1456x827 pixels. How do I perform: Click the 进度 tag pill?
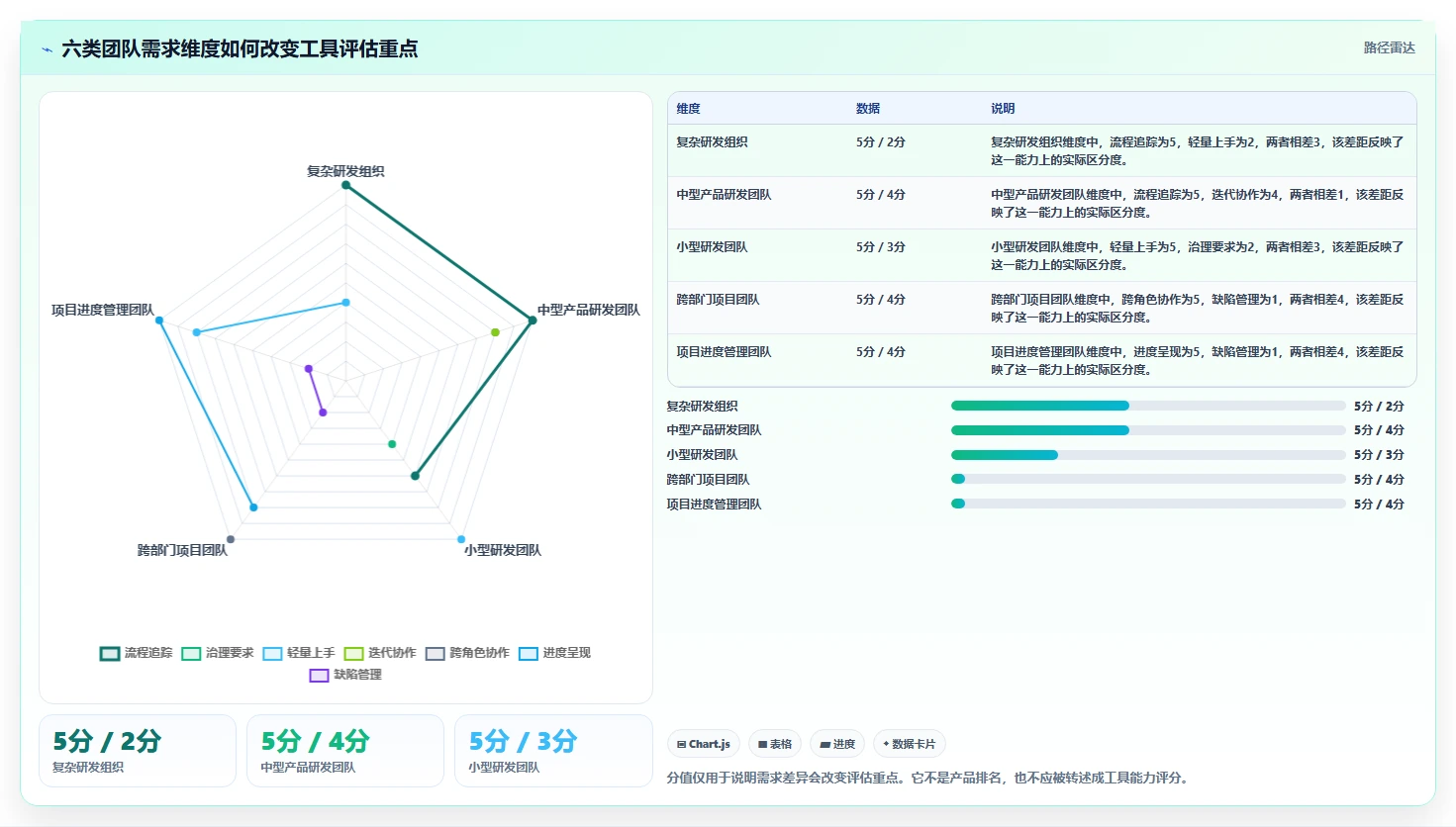click(x=837, y=744)
